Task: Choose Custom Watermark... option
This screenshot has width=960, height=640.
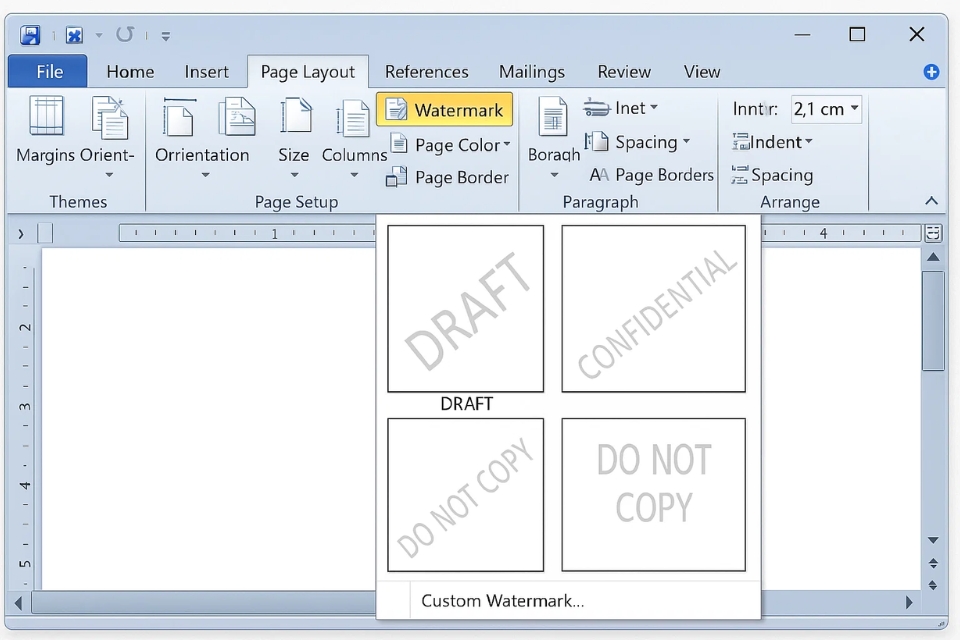Action: [x=502, y=601]
